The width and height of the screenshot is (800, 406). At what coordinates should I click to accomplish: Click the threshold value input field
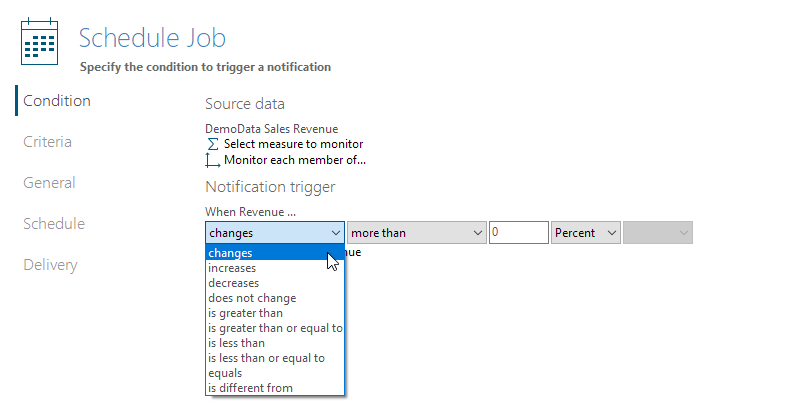click(x=519, y=233)
